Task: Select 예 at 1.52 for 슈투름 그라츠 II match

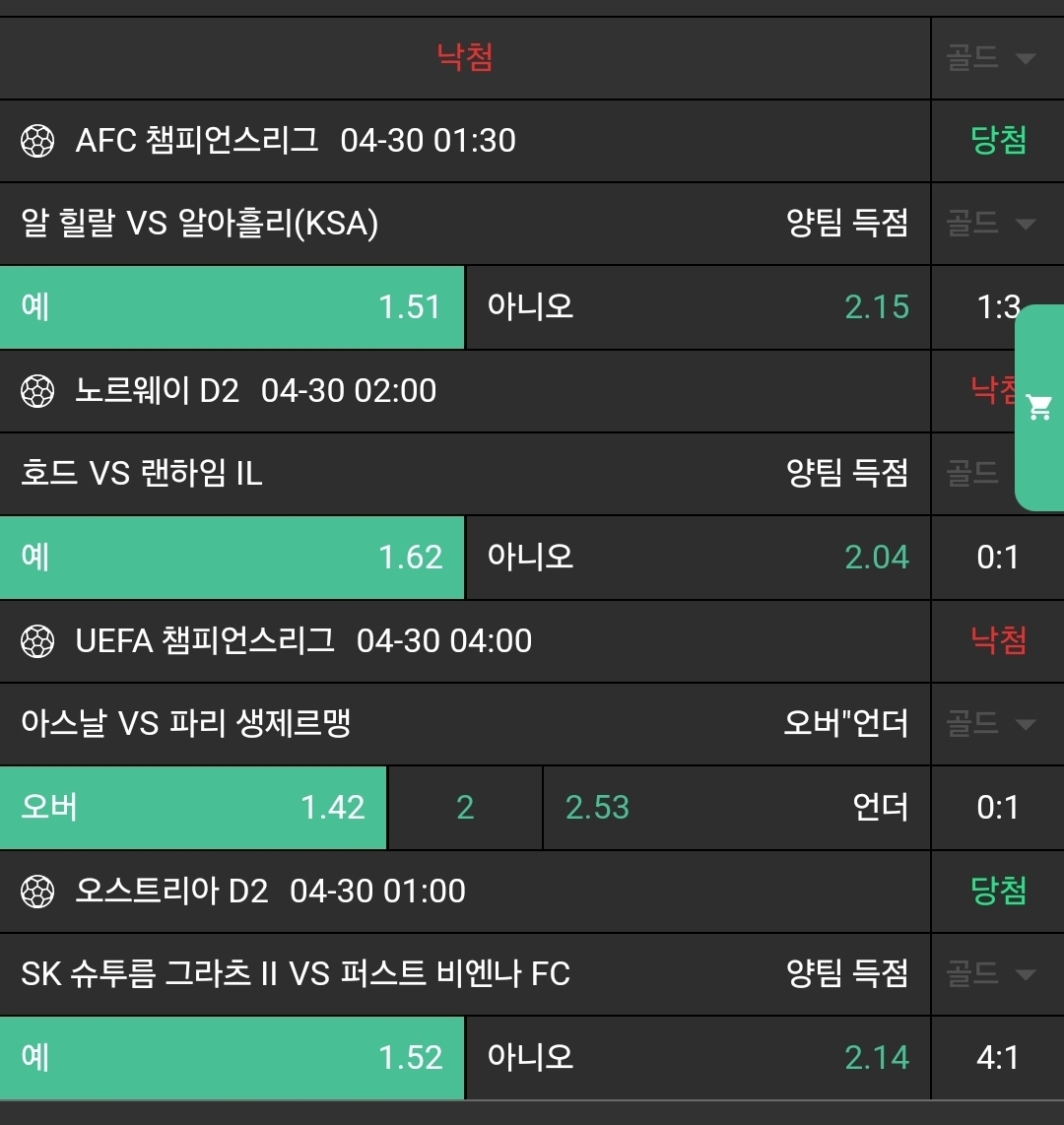Action: pos(232,1058)
